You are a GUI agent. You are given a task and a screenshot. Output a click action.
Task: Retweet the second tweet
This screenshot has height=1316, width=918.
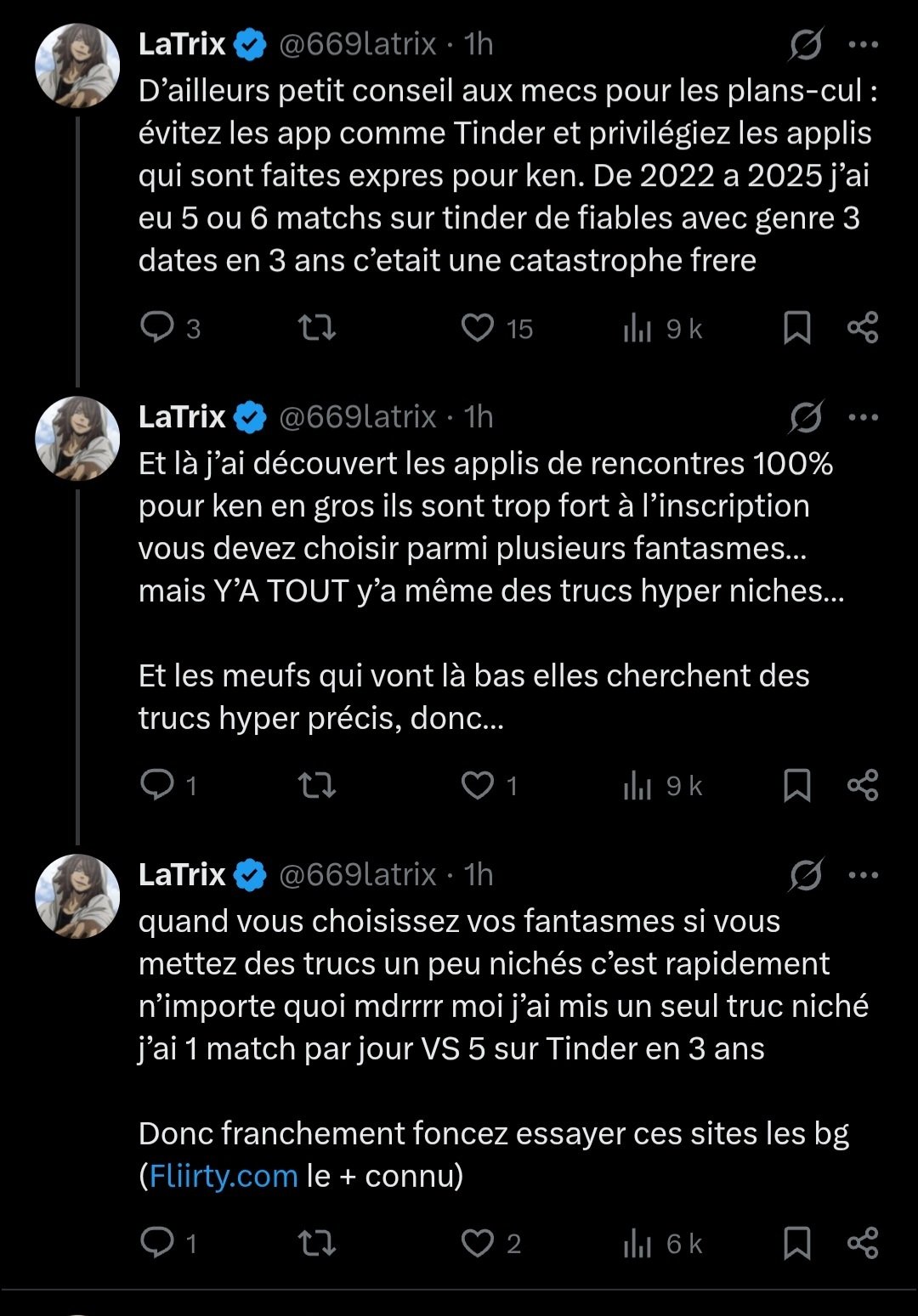coord(317,785)
